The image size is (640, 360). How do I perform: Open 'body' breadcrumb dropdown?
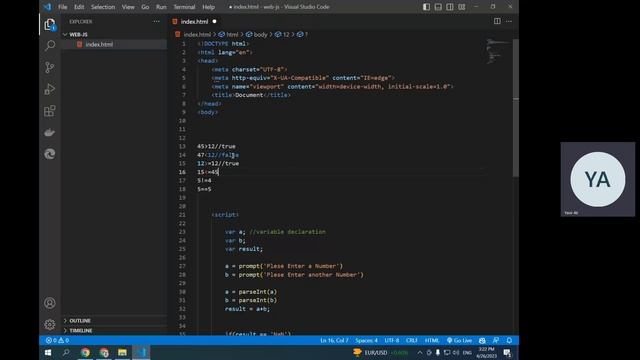[257, 35]
